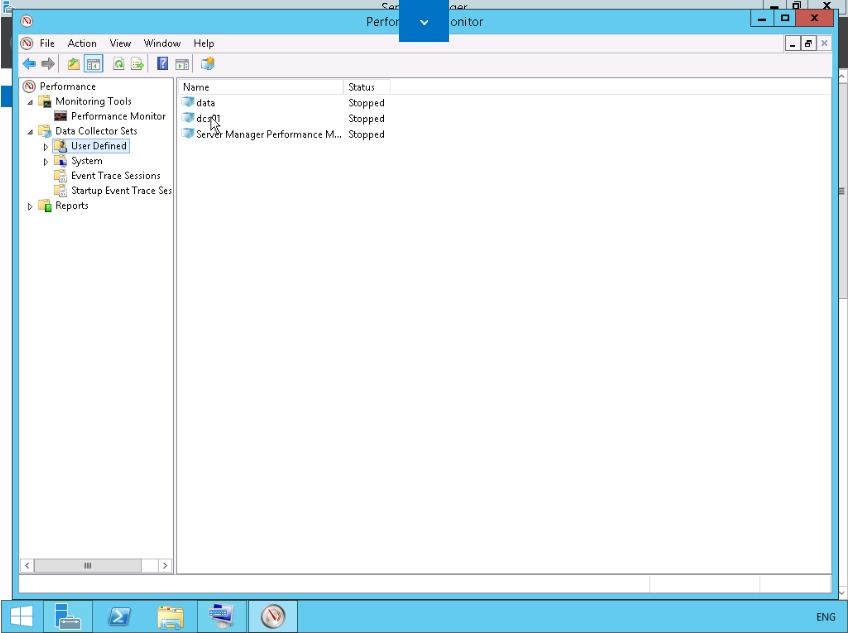
Task: Click Stopped status in the data row
Action: click(366, 103)
